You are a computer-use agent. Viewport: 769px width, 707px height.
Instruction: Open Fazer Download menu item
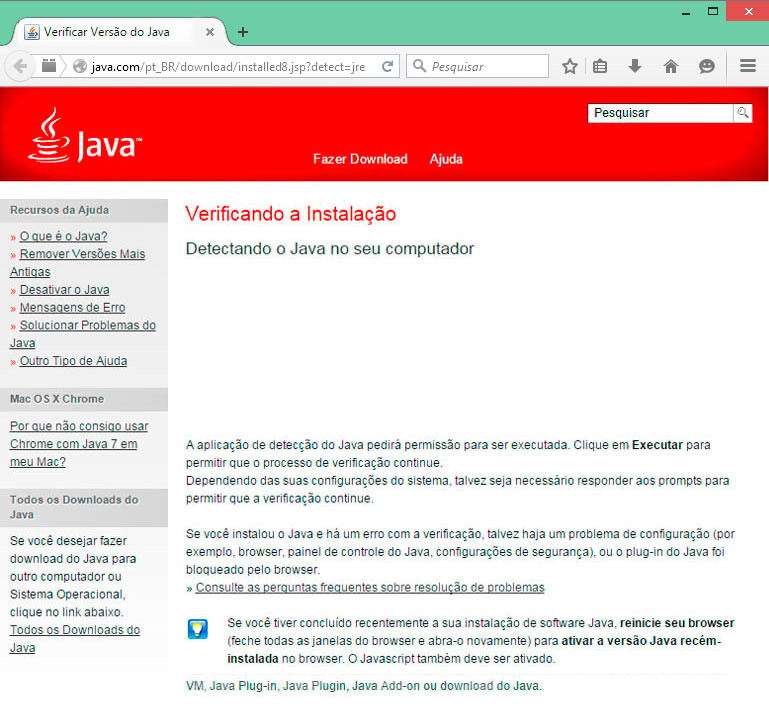coord(360,159)
